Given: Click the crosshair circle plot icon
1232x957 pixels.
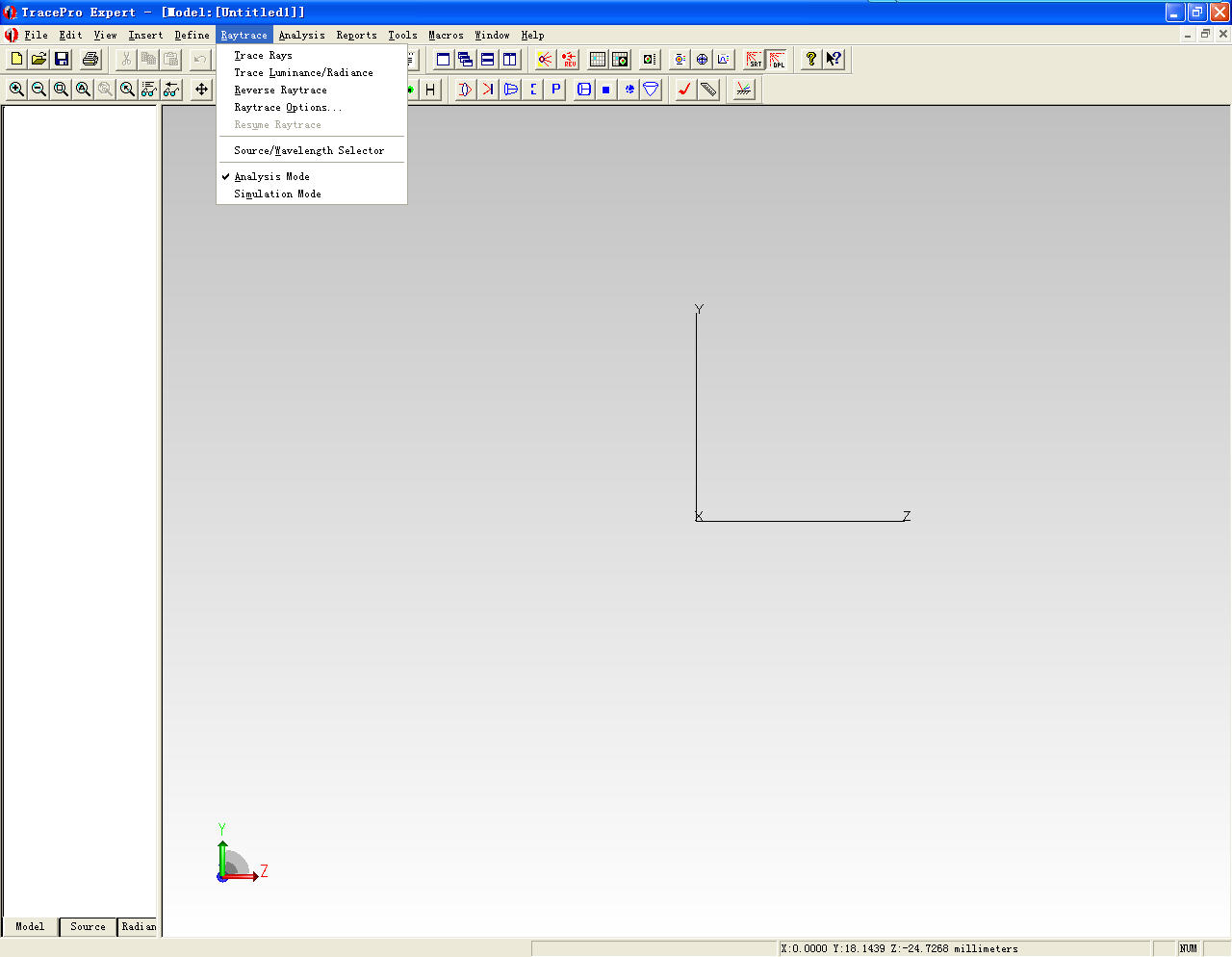Looking at the screenshot, I should pyautogui.click(x=702, y=60).
